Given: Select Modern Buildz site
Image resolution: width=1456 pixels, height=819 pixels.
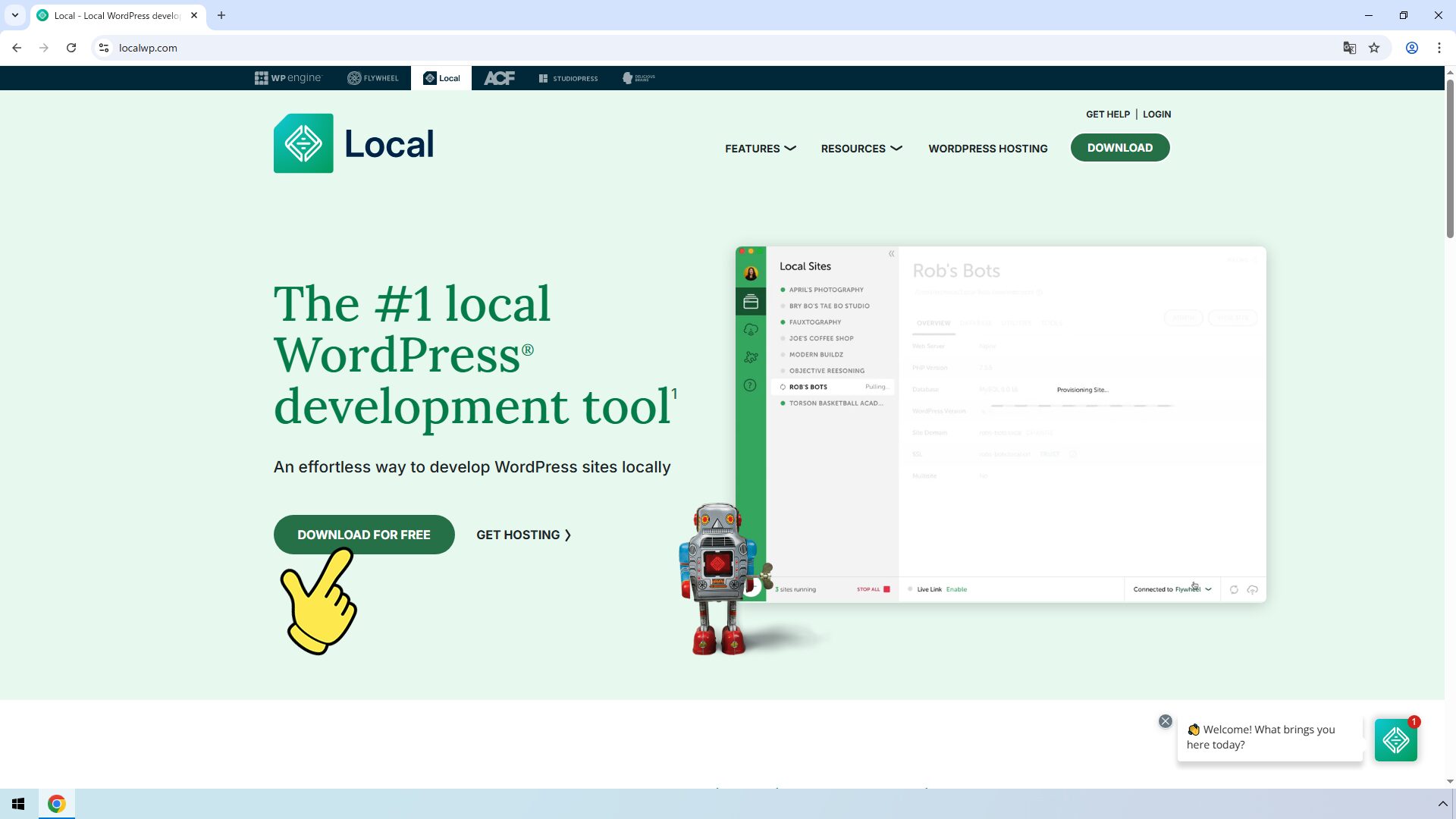Looking at the screenshot, I should coord(816,355).
